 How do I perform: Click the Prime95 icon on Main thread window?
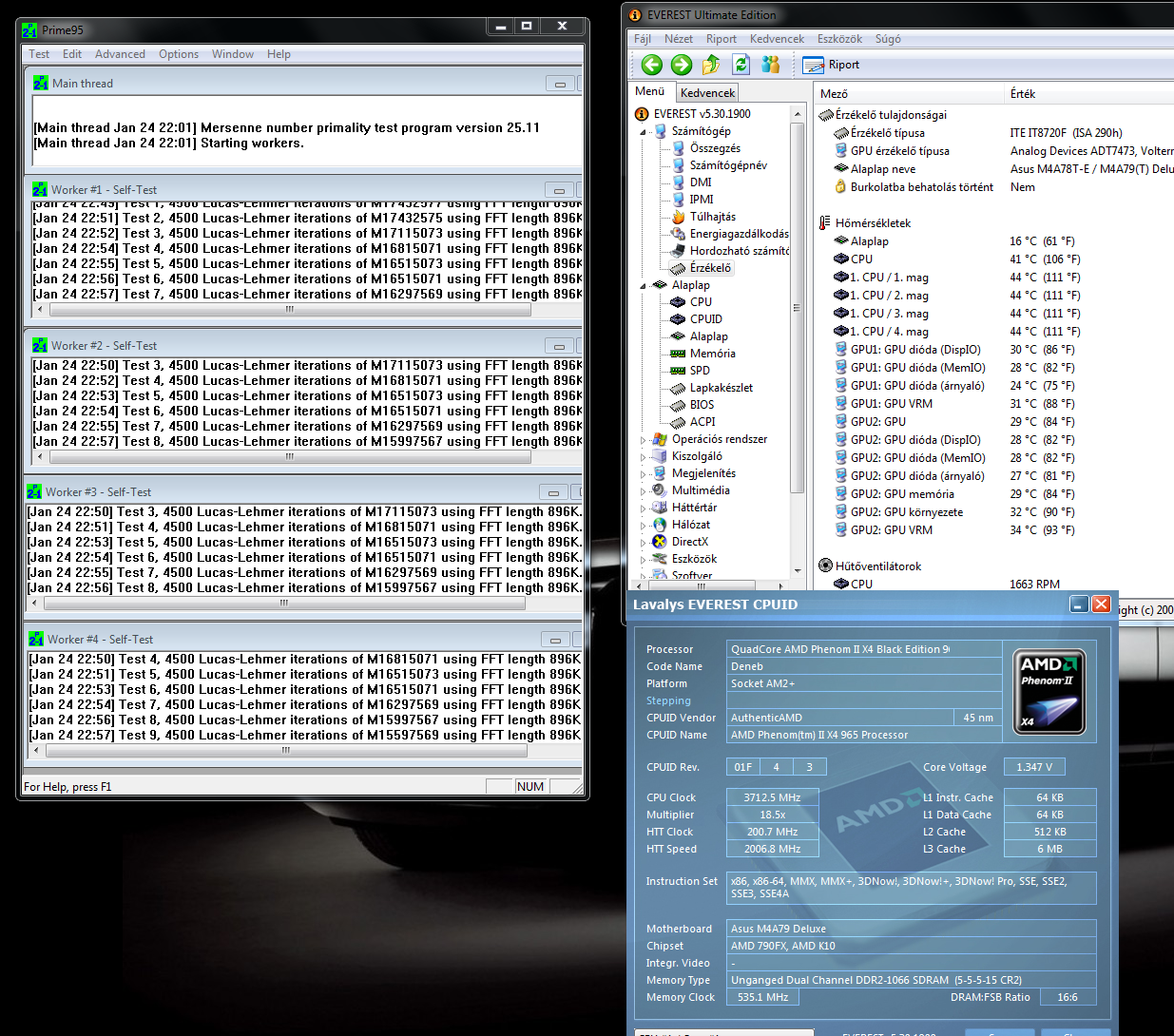click(x=41, y=84)
